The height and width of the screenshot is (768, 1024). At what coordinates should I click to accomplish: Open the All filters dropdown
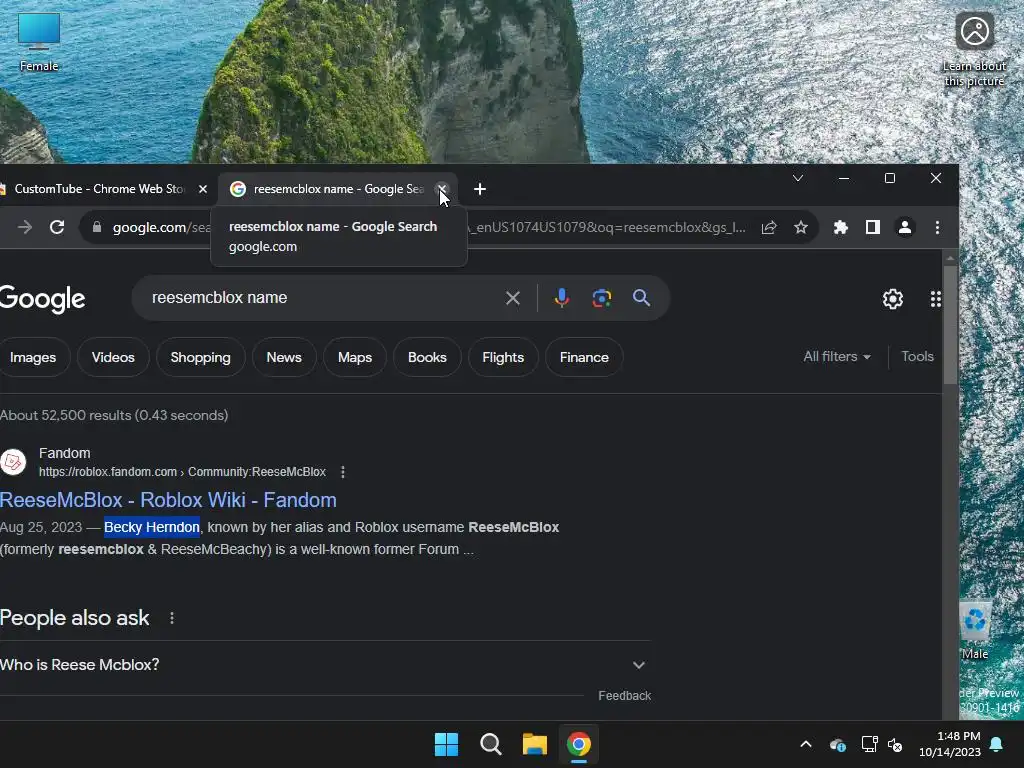point(837,357)
